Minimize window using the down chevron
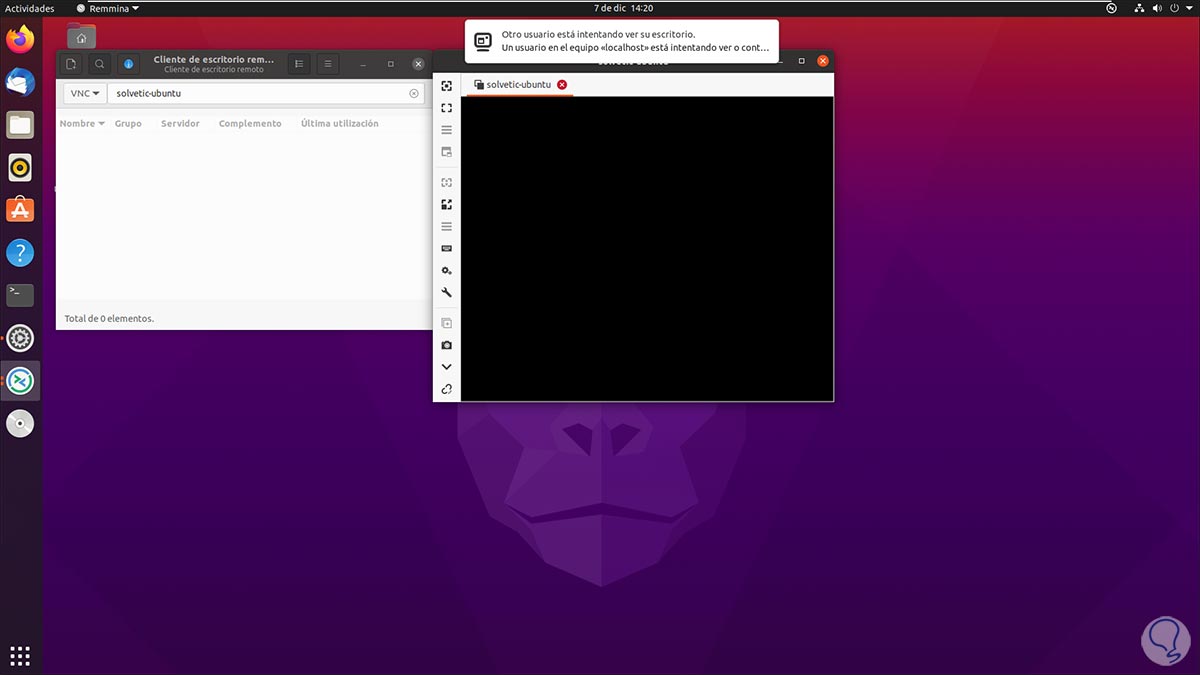The width and height of the screenshot is (1200, 675). coord(447,367)
